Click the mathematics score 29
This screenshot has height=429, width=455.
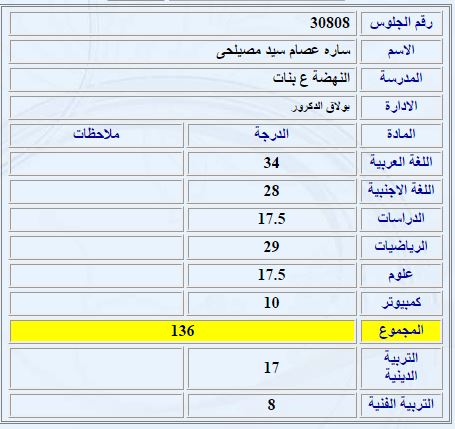[x=271, y=247]
